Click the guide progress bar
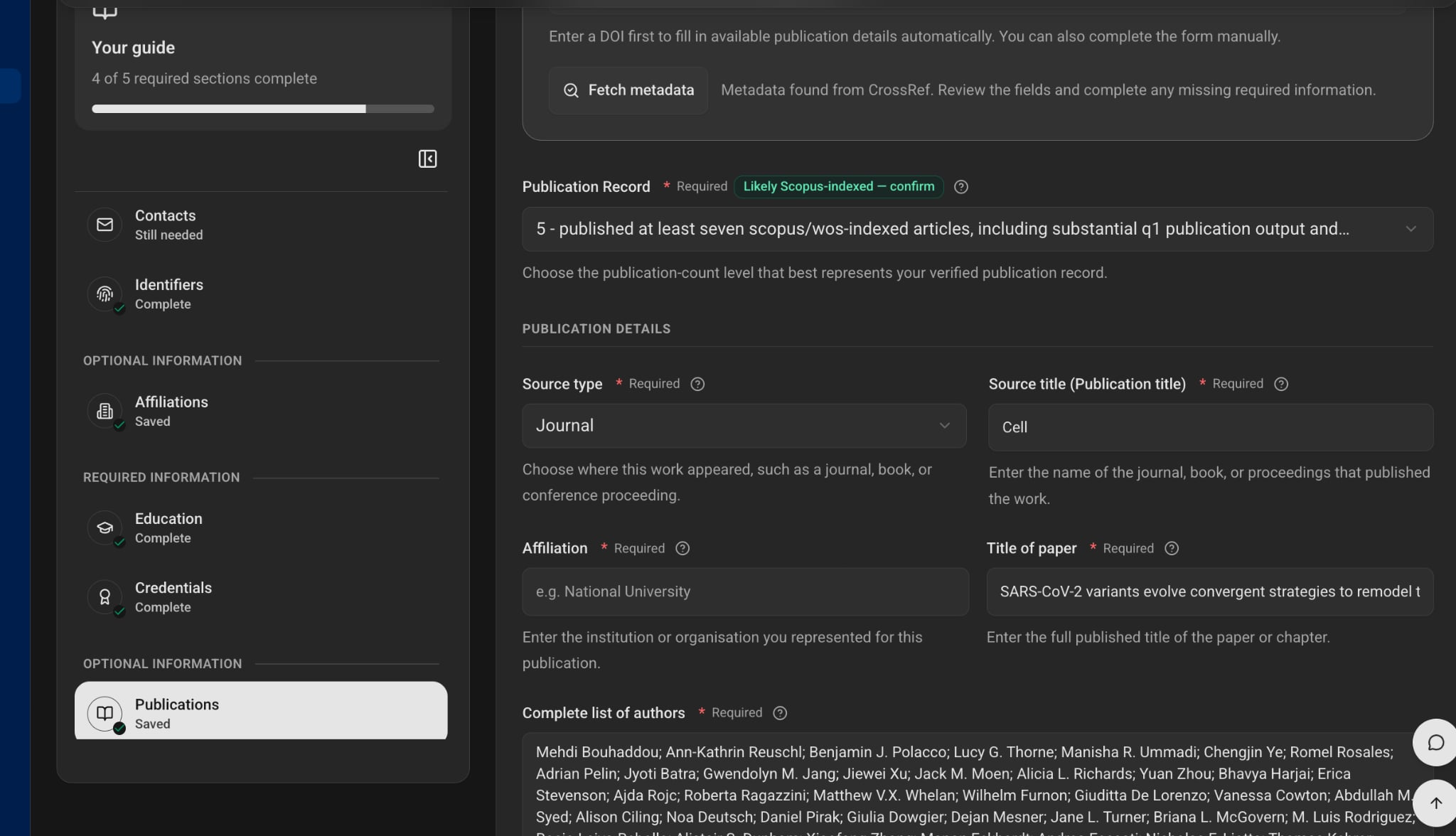This screenshot has width=1456, height=836. tap(262, 109)
